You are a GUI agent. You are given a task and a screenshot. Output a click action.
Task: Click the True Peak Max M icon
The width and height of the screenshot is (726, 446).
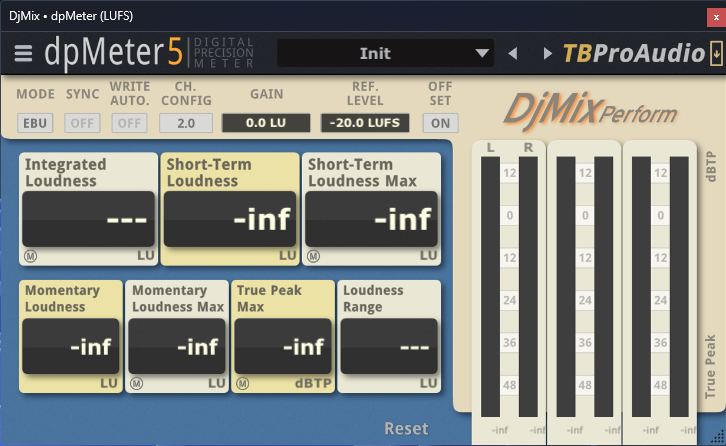click(x=243, y=383)
